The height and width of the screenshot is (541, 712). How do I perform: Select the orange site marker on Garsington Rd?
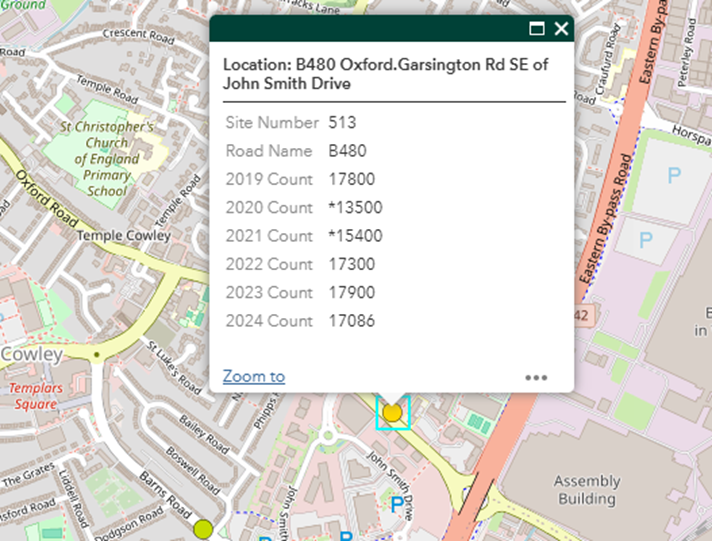pyautogui.click(x=392, y=412)
